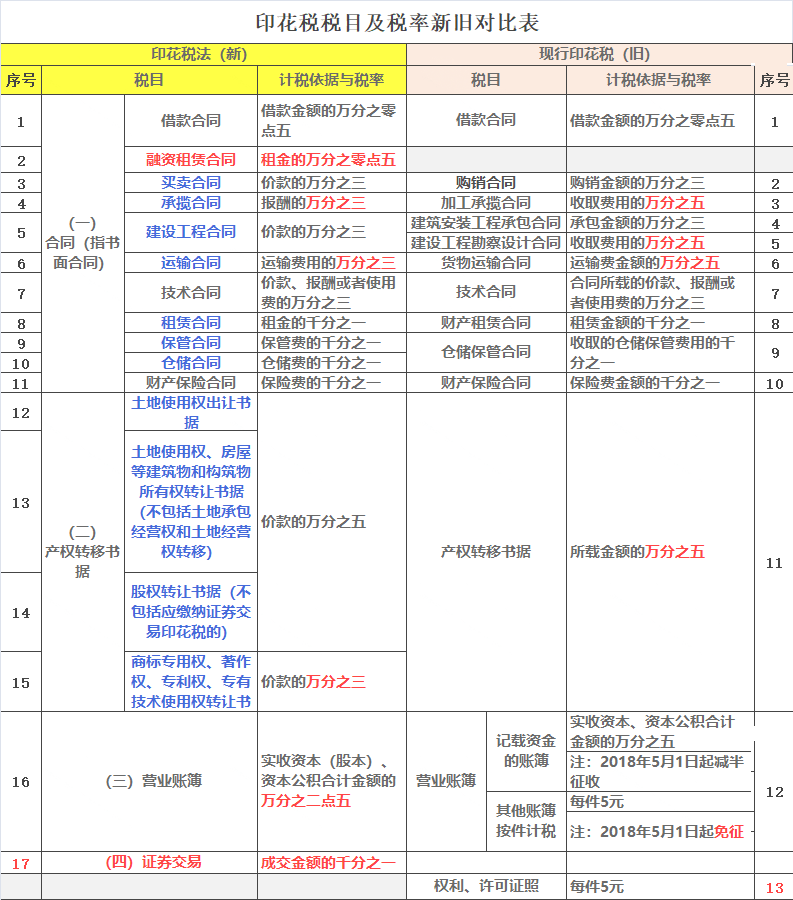Image resolution: width=793 pixels, height=900 pixels.
Task: Select the 记载资金的账簿 cell
Action: pos(526,751)
